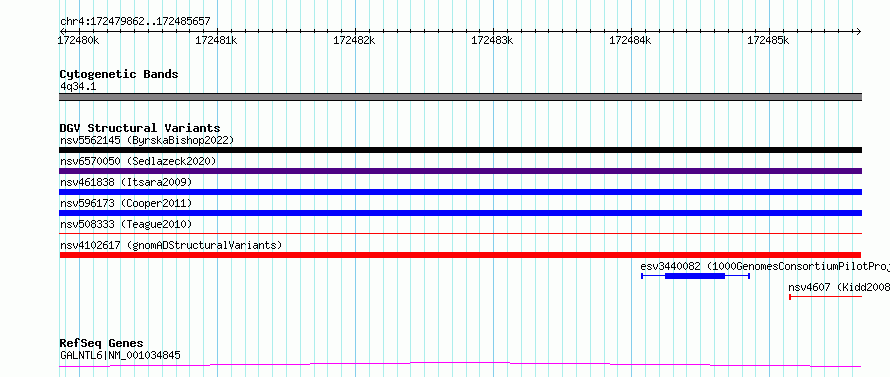Open variant nsv4102617 (gnomADStructuralVariants) label
890x377 pixels.
171,245
